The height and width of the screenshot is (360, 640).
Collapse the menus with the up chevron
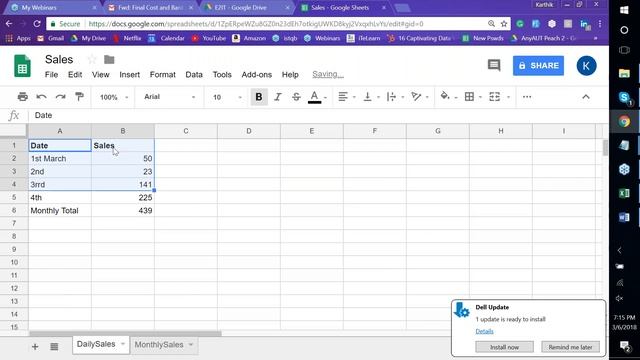[x=586, y=97]
